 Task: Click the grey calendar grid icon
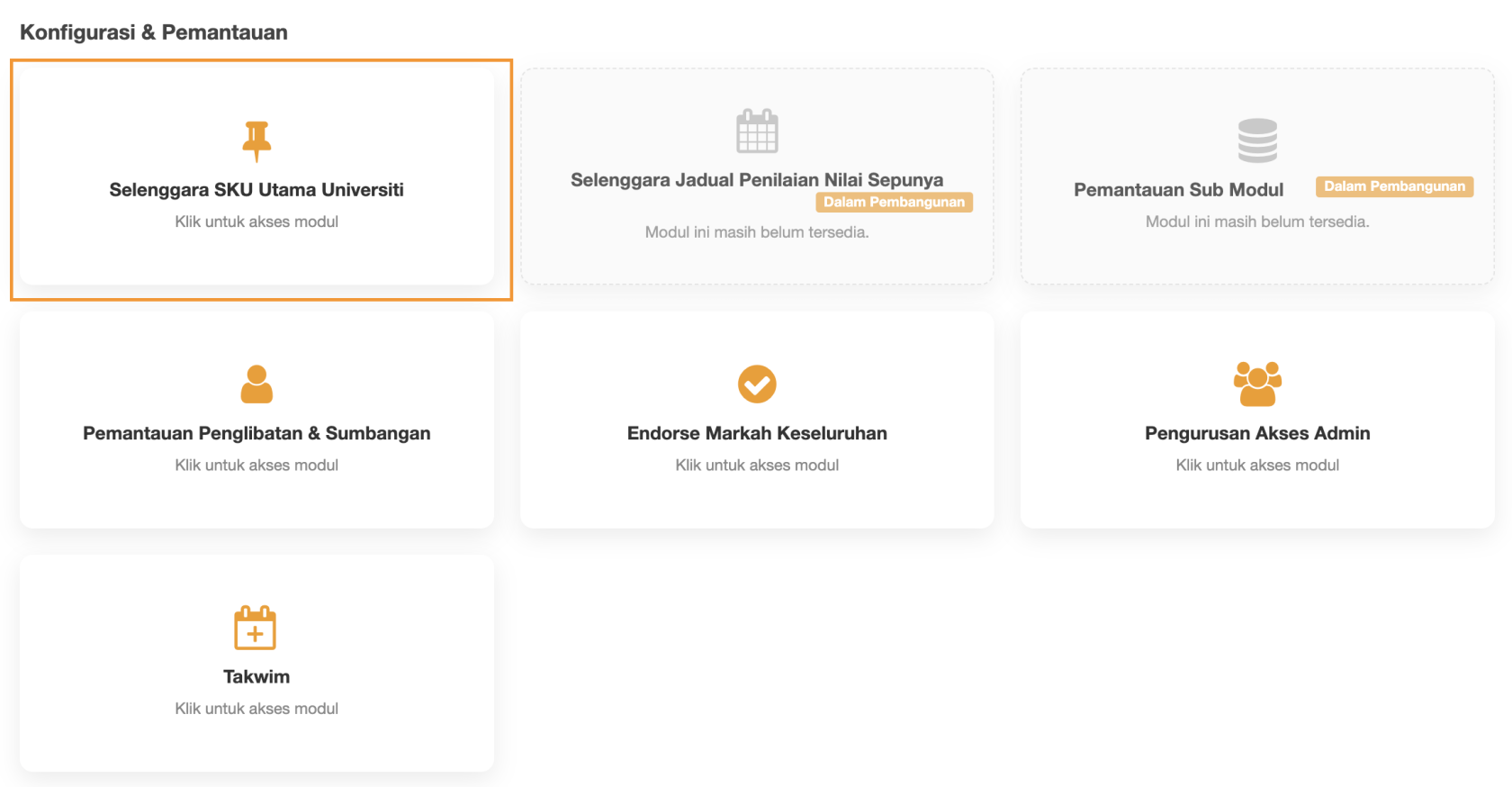[757, 131]
